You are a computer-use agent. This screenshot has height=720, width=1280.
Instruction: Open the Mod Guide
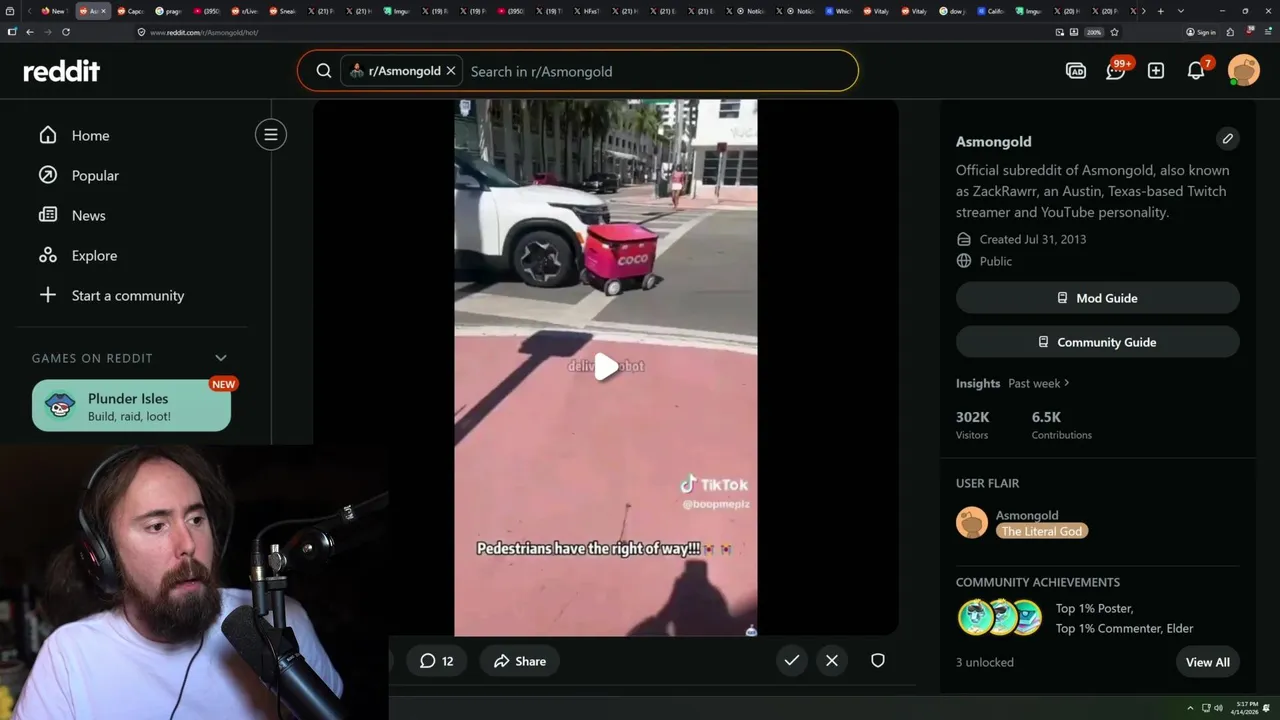click(x=1098, y=298)
